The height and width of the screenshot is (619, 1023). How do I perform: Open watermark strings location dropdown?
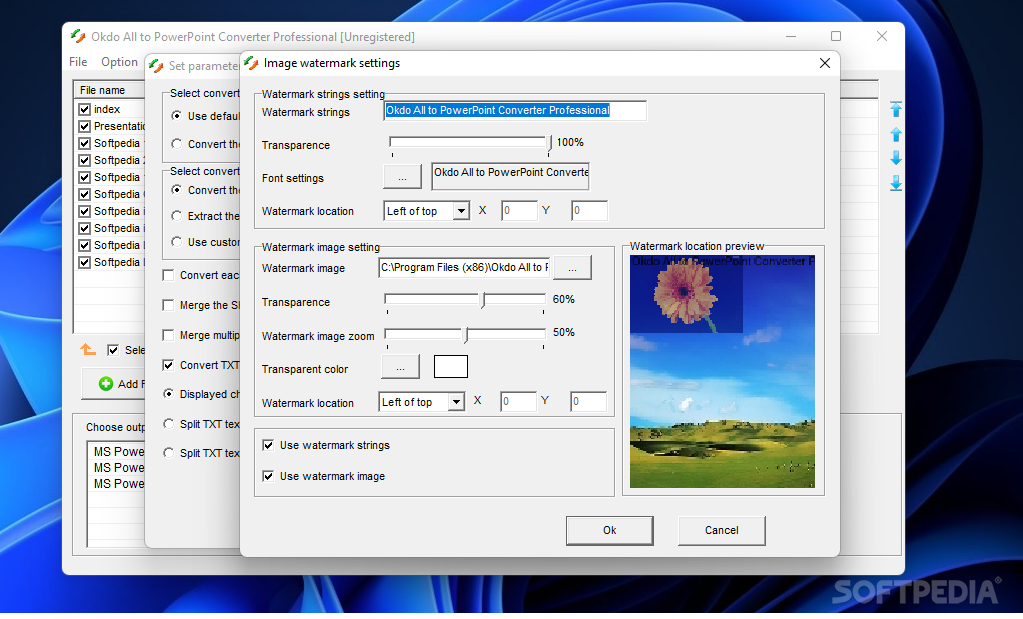tap(462, 211)
